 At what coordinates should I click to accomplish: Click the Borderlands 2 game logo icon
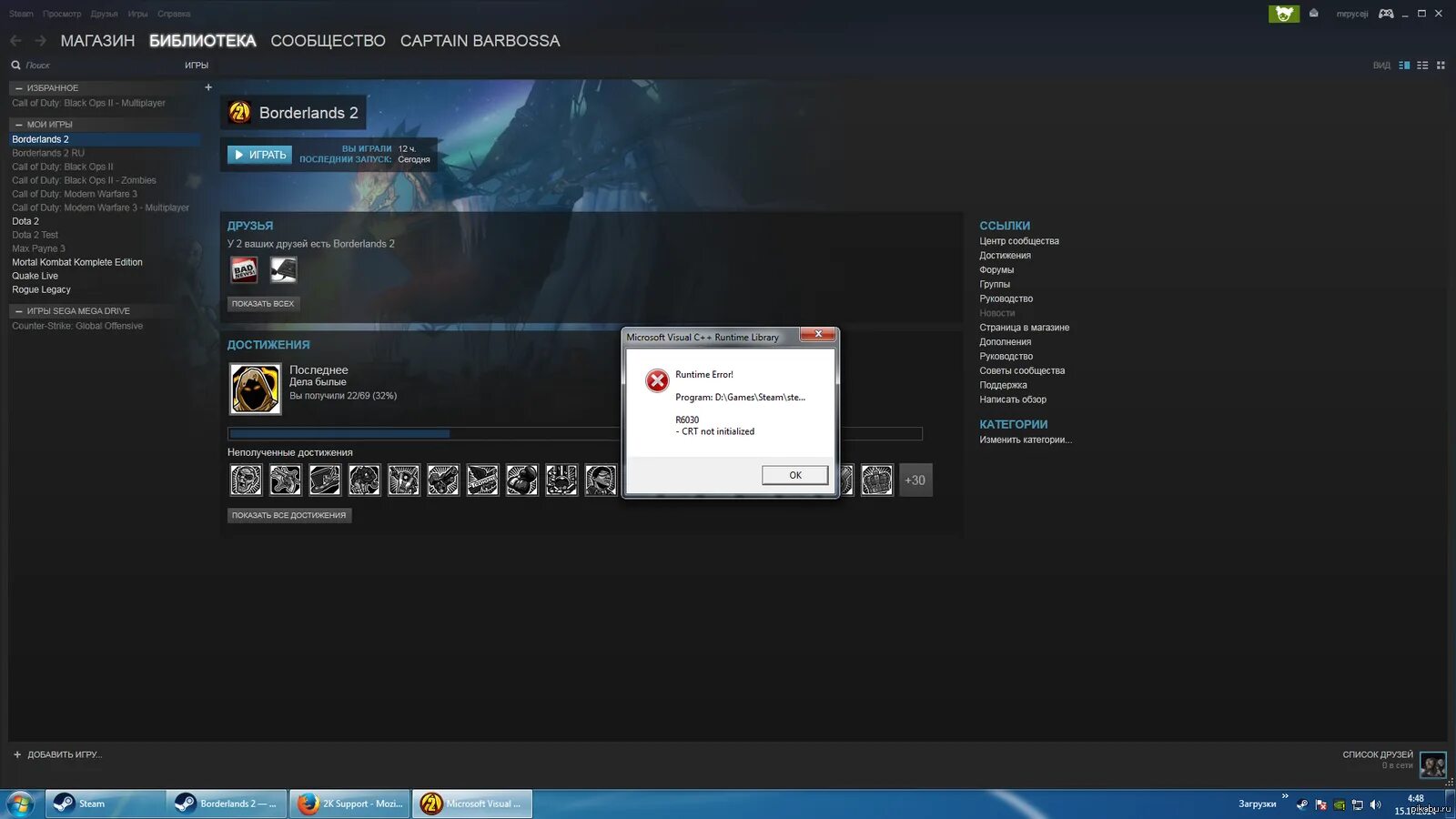click(239, 112)
